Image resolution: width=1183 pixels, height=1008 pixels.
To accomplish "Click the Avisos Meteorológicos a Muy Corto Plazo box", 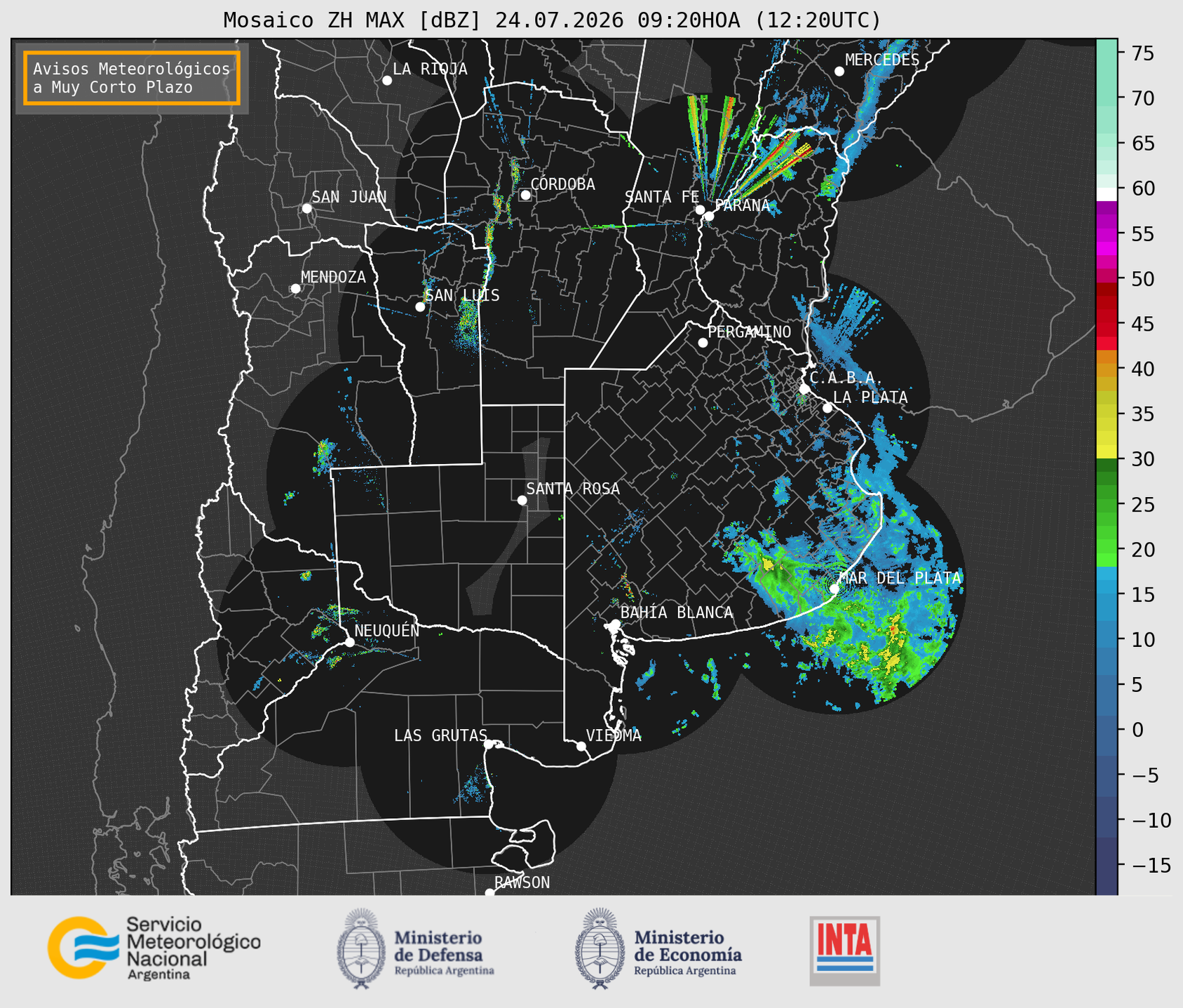I will (132, 78).
